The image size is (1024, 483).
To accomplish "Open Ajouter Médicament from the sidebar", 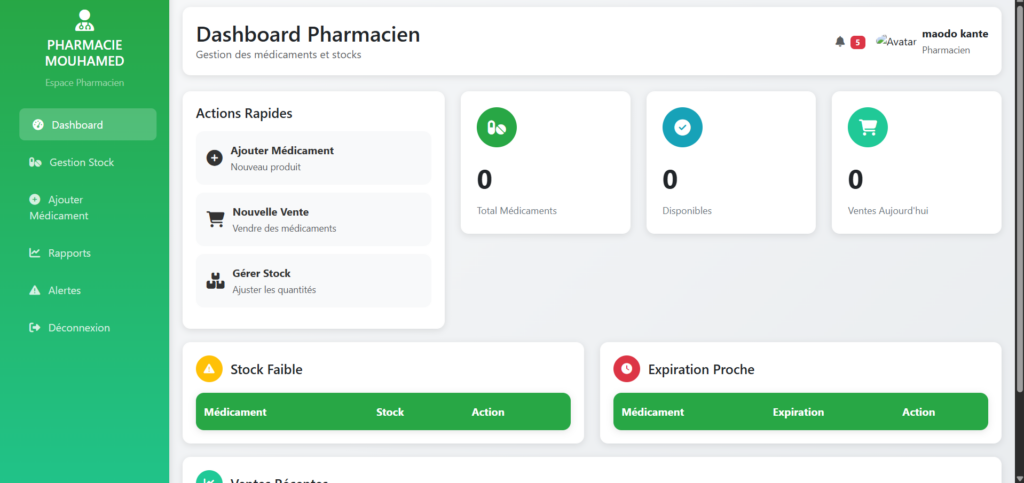I will pos(66,207).
